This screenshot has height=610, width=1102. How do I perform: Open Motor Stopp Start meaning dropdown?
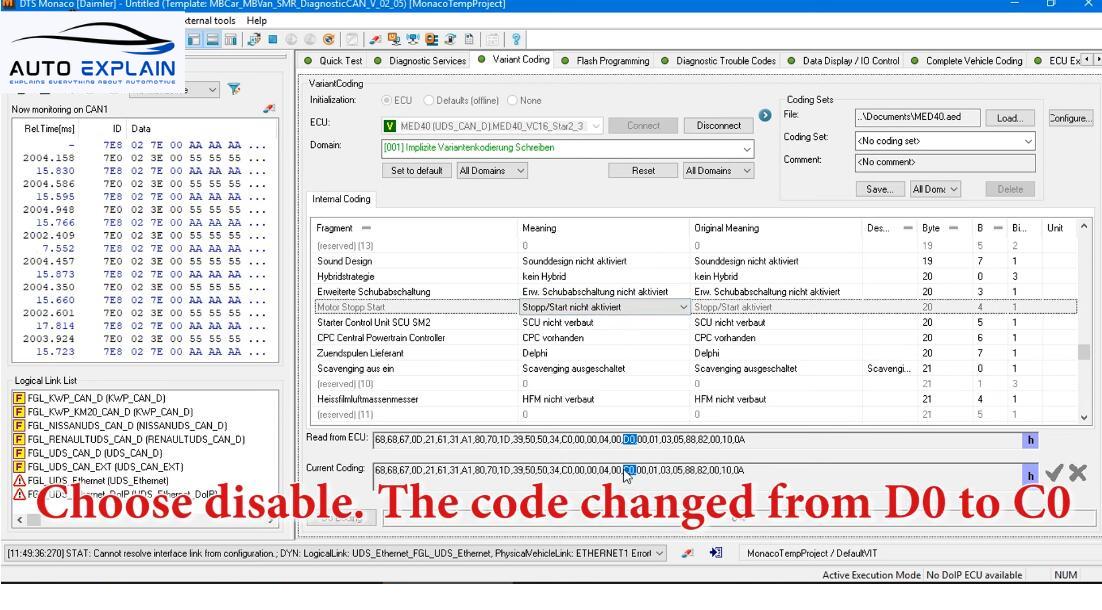pos(683,307)
